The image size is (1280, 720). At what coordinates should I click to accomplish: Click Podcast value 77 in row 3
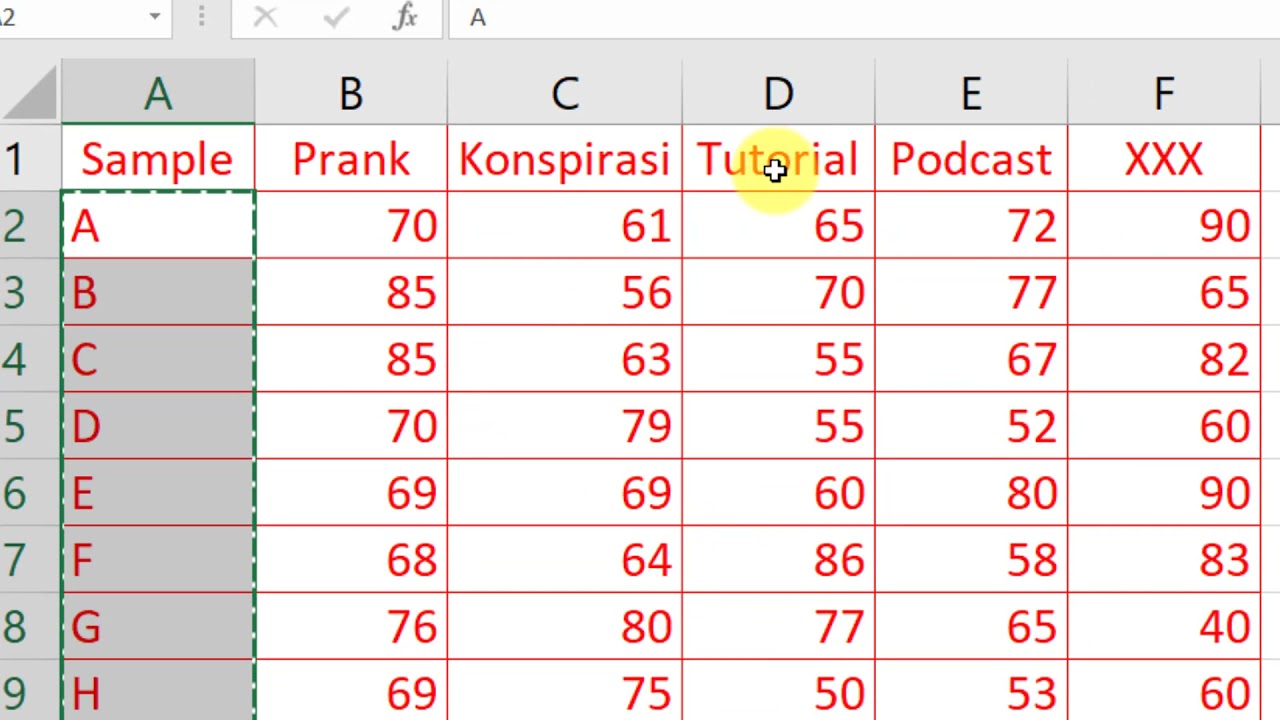coord(972,293)
